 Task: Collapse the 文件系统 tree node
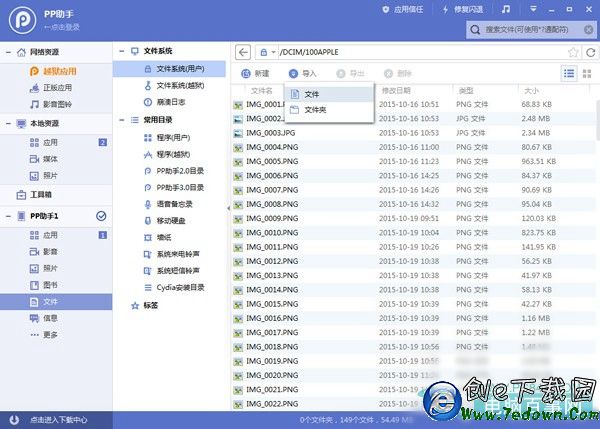click(x=122, y=51)
